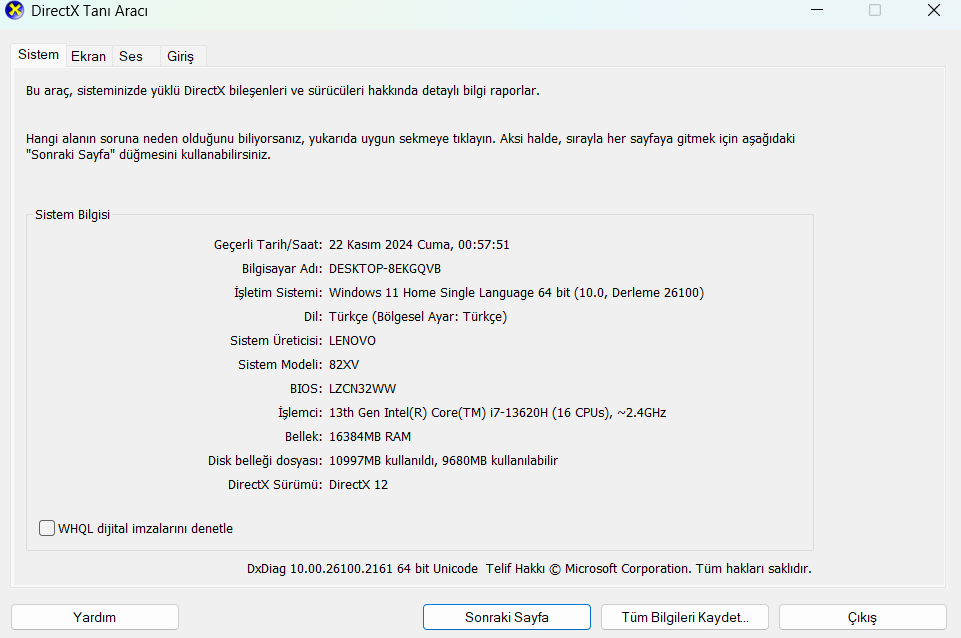The height and width of the screenshot is (638, 961).
Task: Click the LENOVO manufacturer value
Action: pos(352,341)
